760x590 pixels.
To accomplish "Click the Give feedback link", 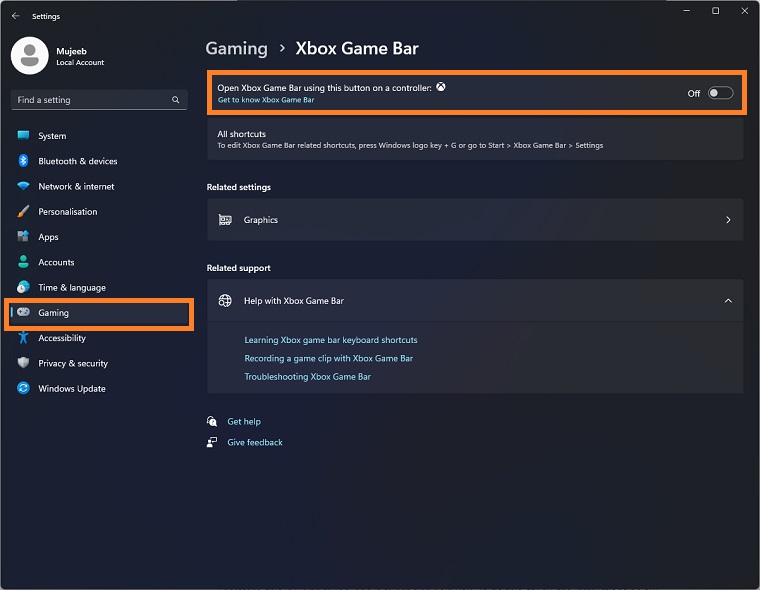I will 255,442.
